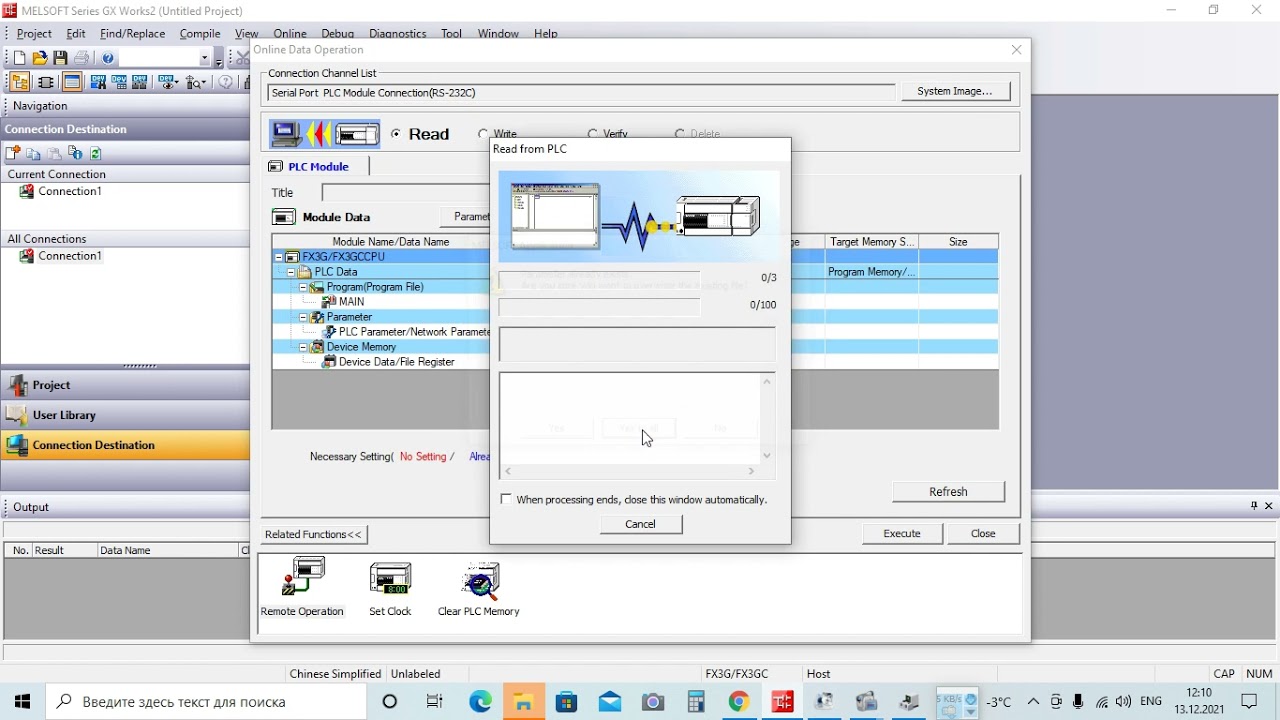Click the Refresh button

pyautogui.click(x=948, y=492)
